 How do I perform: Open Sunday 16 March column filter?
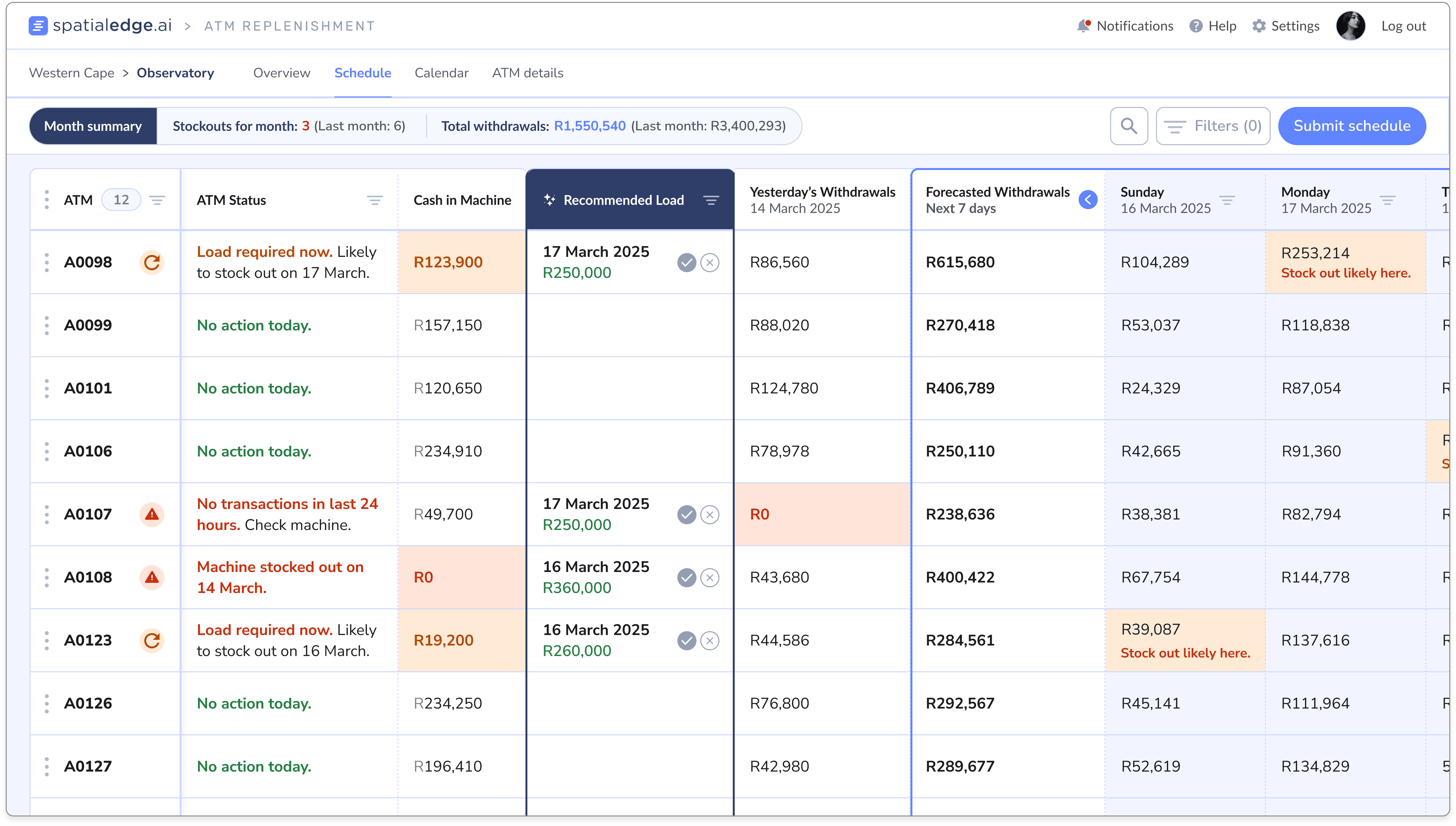1227,200
